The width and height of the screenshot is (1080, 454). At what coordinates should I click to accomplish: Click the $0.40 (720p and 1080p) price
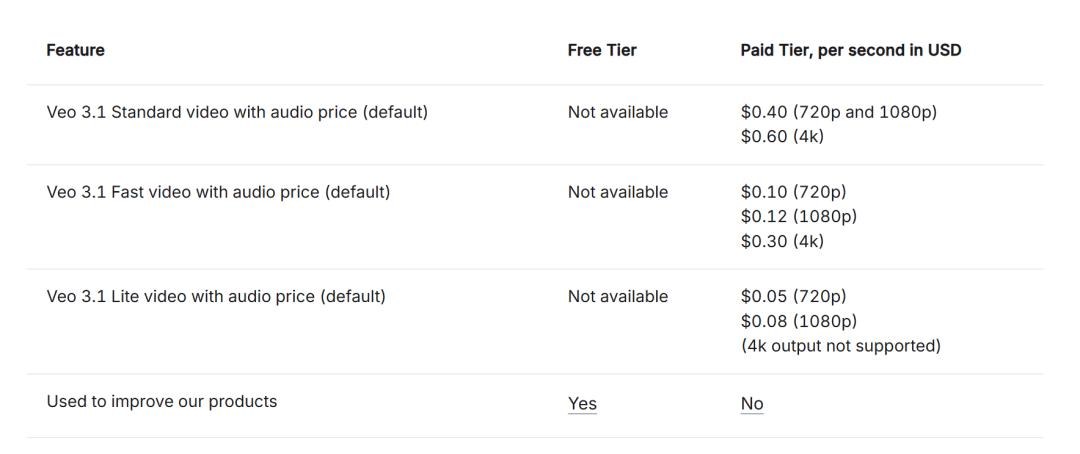(839, 112)
